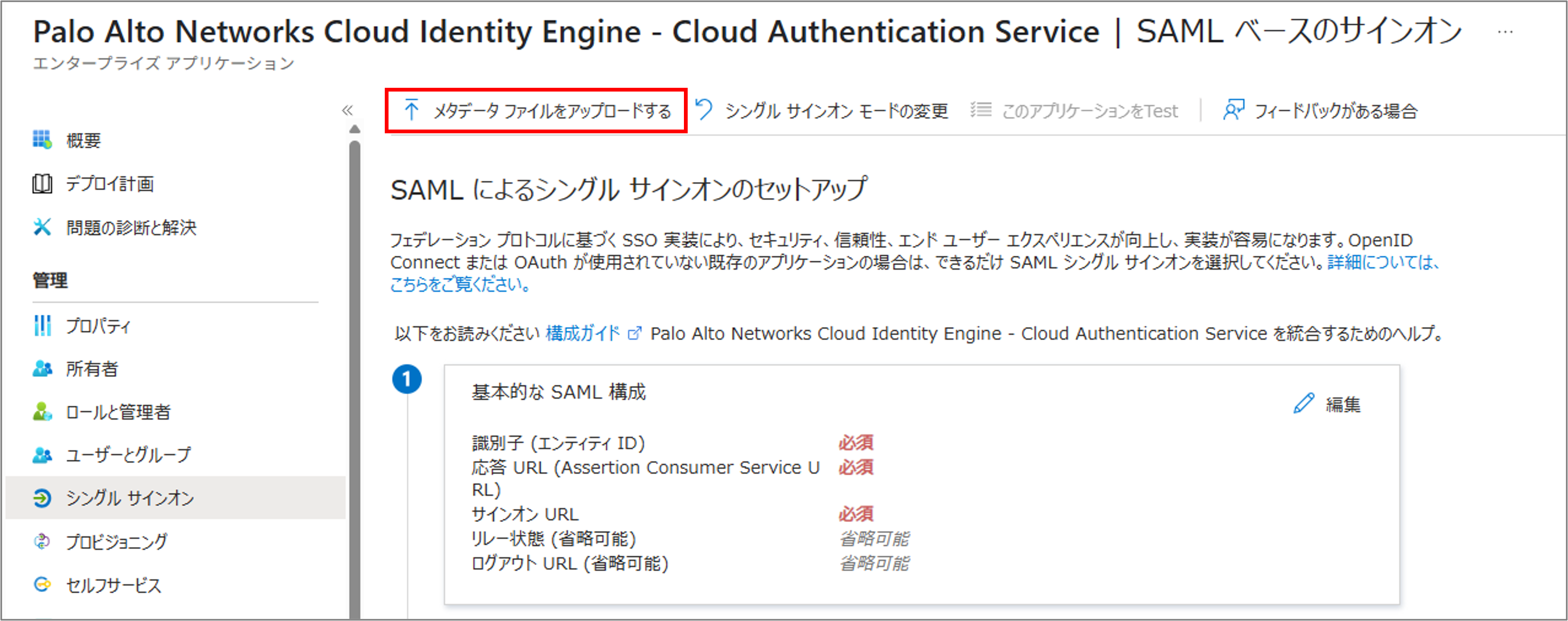Click the undo icon for sign-on mode change
Viewport: 1568px width, 621px height.
(704, 110)
